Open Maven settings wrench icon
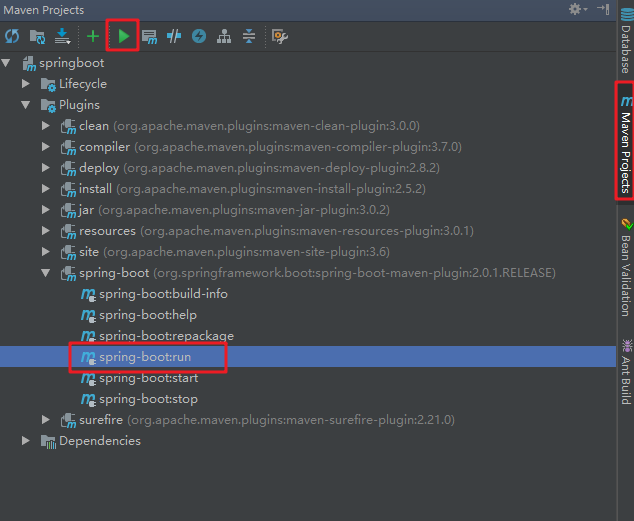This screenshot has width=634, height=521. click(x=280, y=36)
